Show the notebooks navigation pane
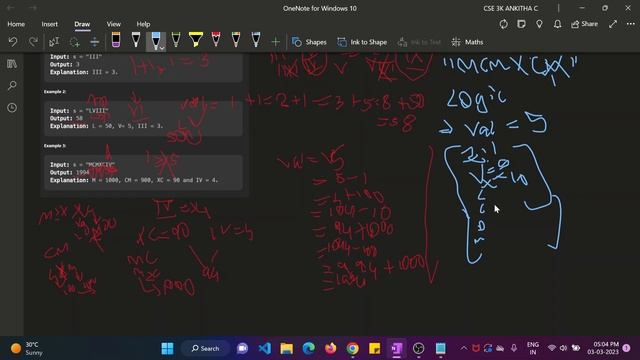 (x=12, y=64)
